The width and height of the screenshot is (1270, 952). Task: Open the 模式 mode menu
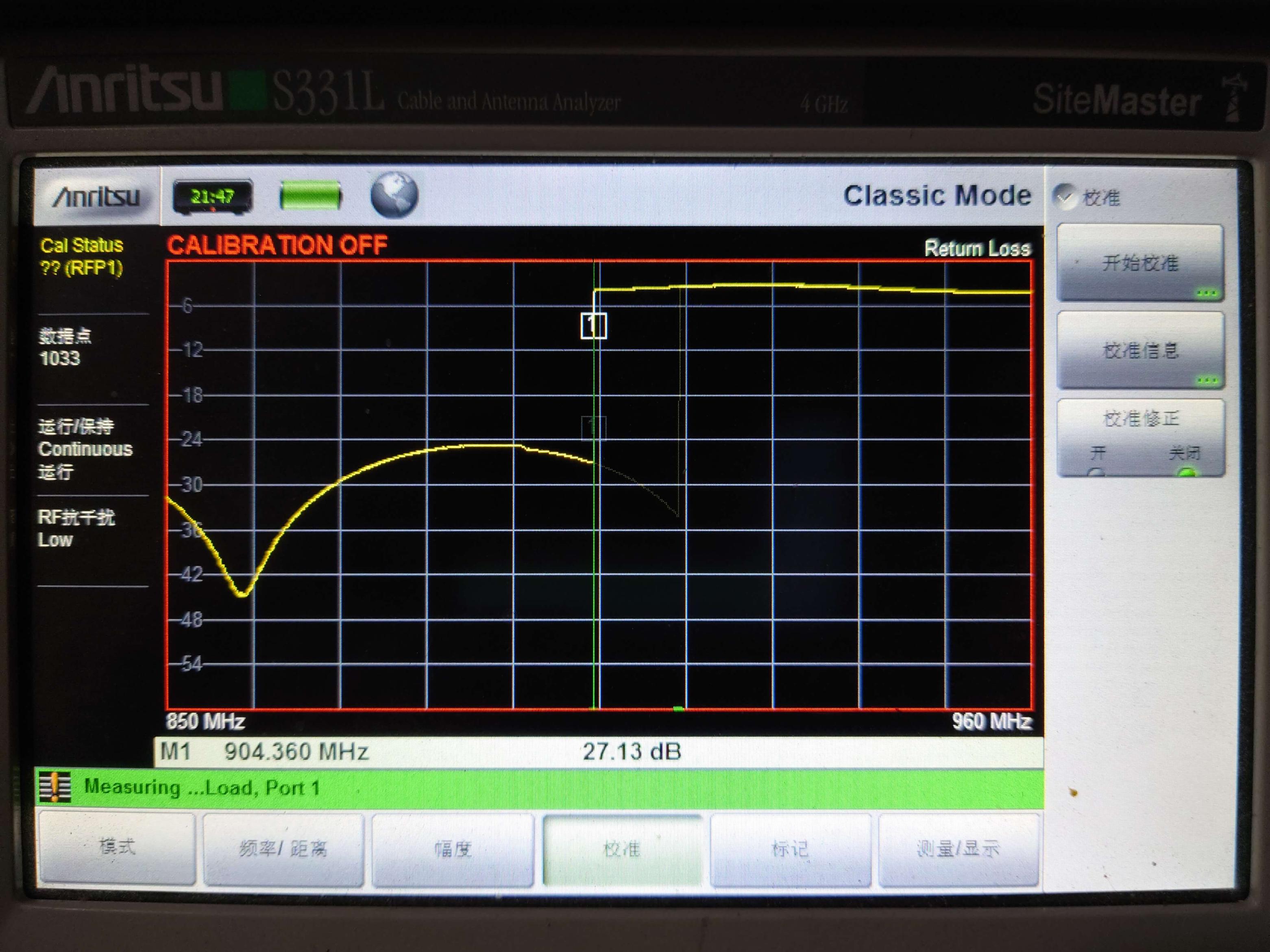pos(117,847)
